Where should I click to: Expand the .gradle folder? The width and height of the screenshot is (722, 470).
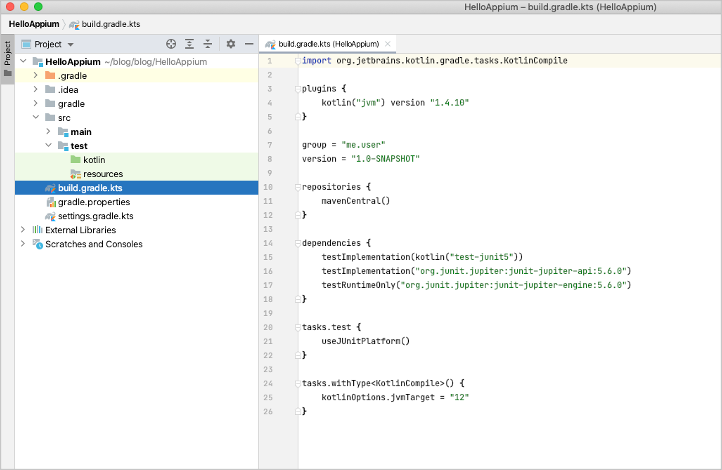[35, 75]
